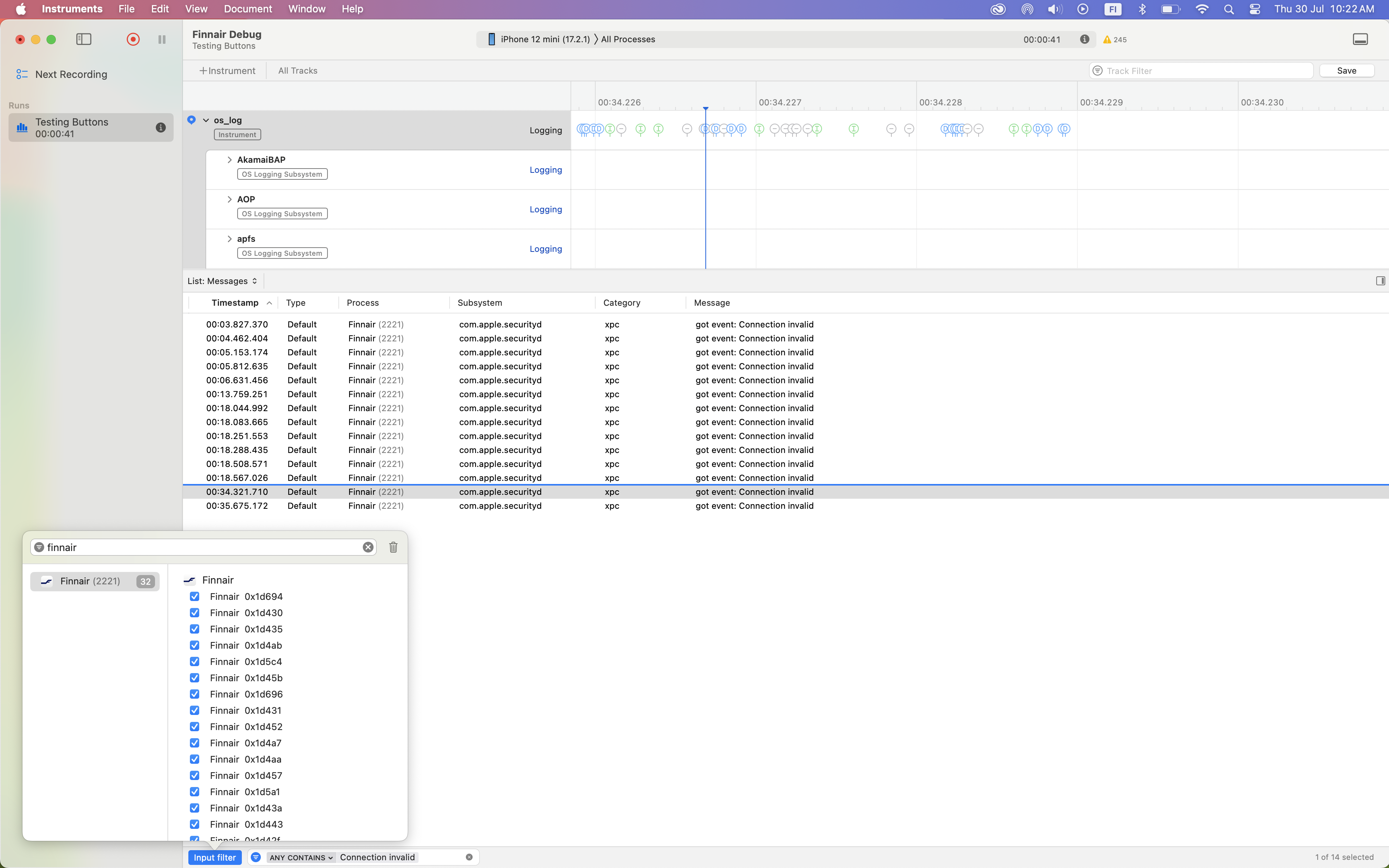
Task: Open the View menu
Action: pos(196,9)
